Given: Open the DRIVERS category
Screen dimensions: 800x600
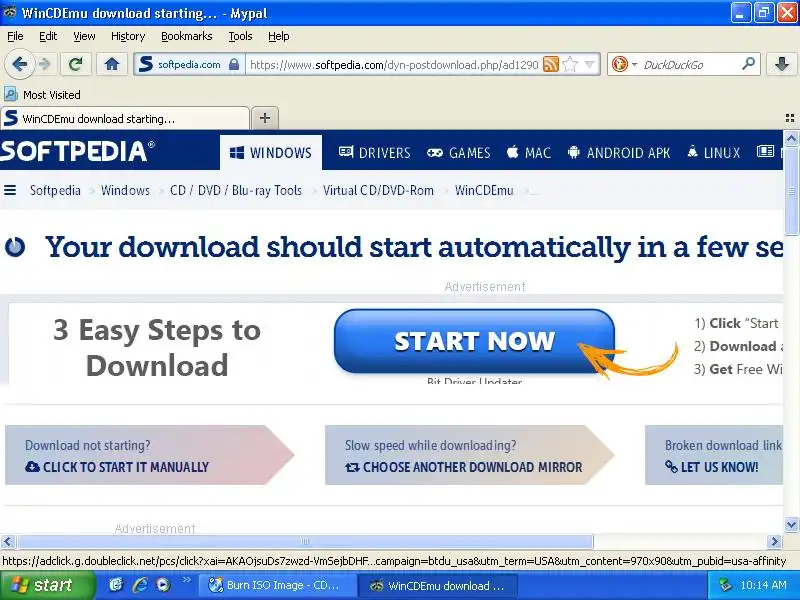Looking at the screenshot, I should tap(374, 153).
